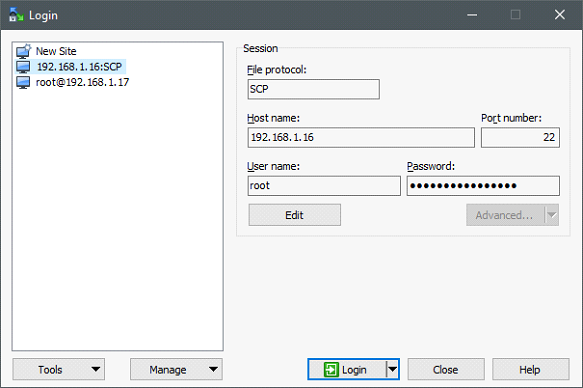Click the Host name label

(x=273, y=118)
